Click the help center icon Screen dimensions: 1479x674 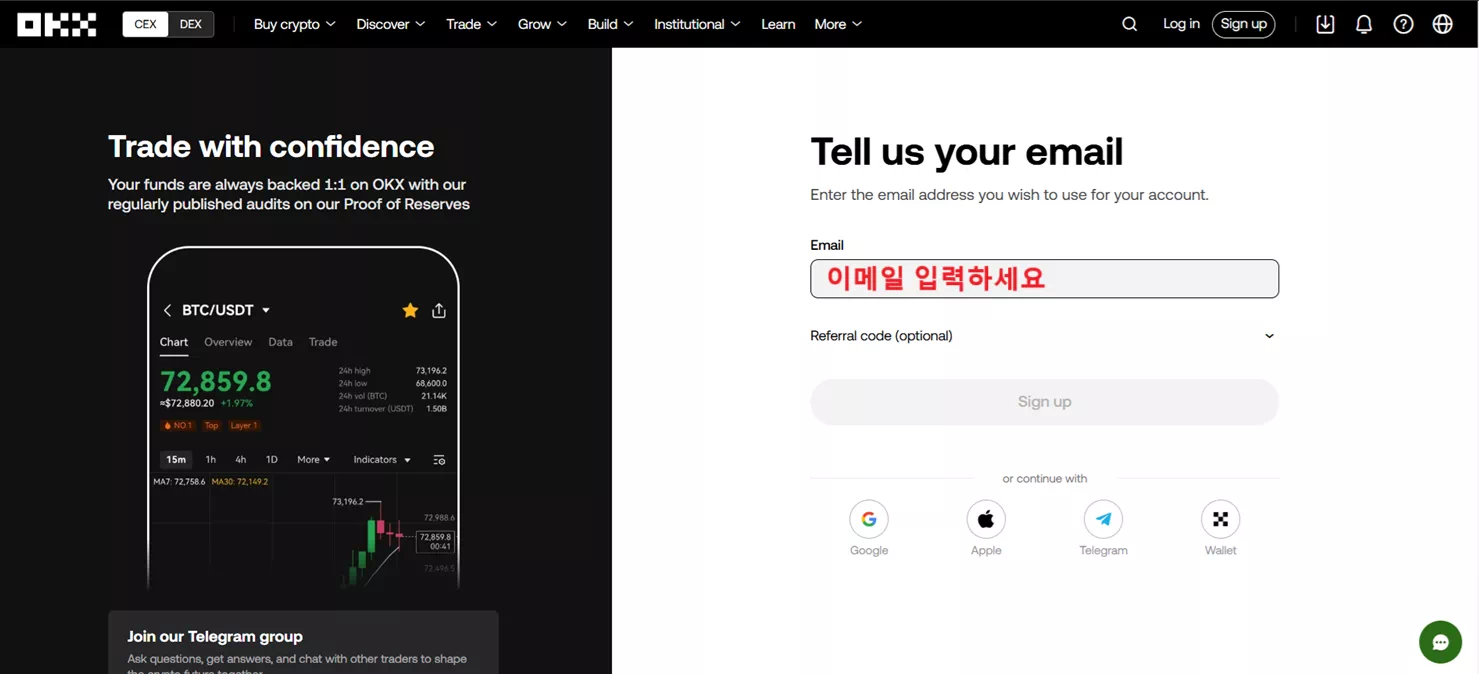[1402, 23]
